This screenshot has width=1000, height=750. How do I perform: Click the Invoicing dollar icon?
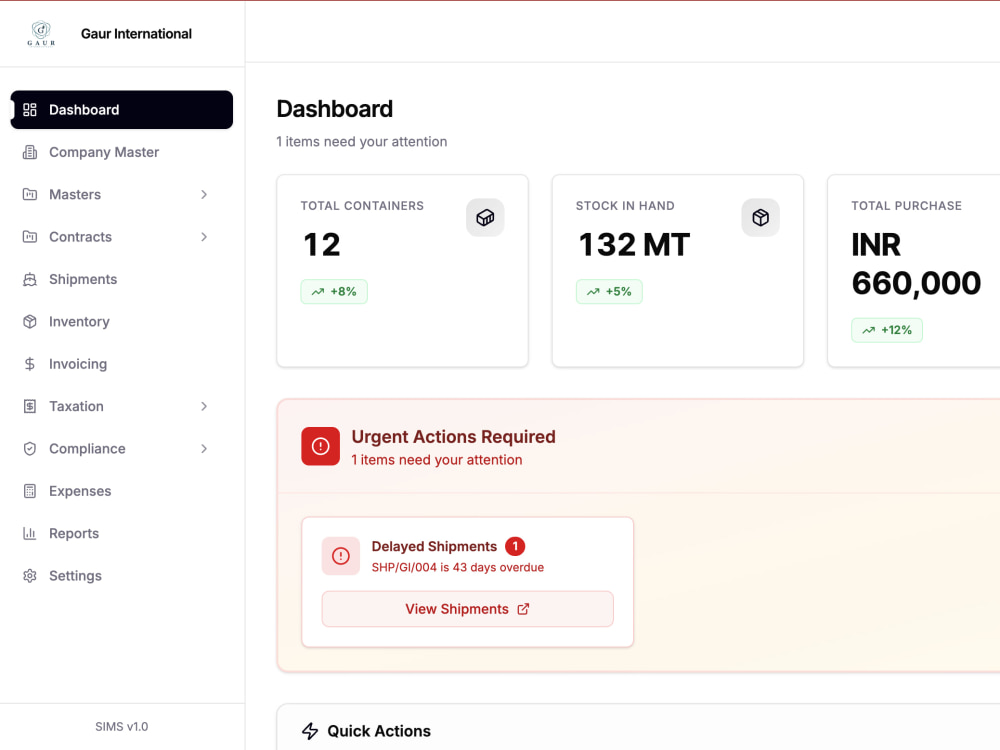[x=30, y=364]
